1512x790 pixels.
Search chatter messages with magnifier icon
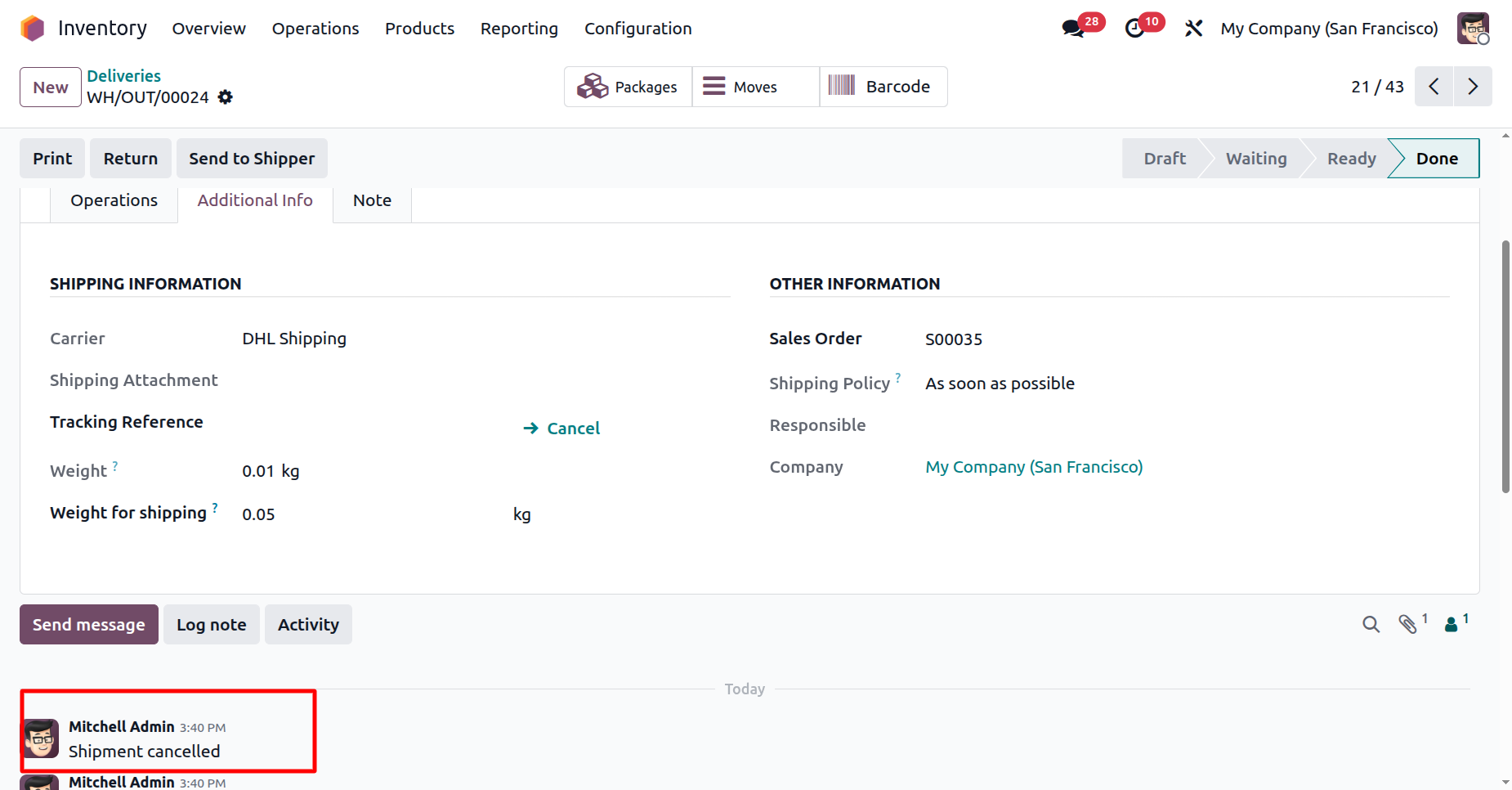[x=1371, y=625]
